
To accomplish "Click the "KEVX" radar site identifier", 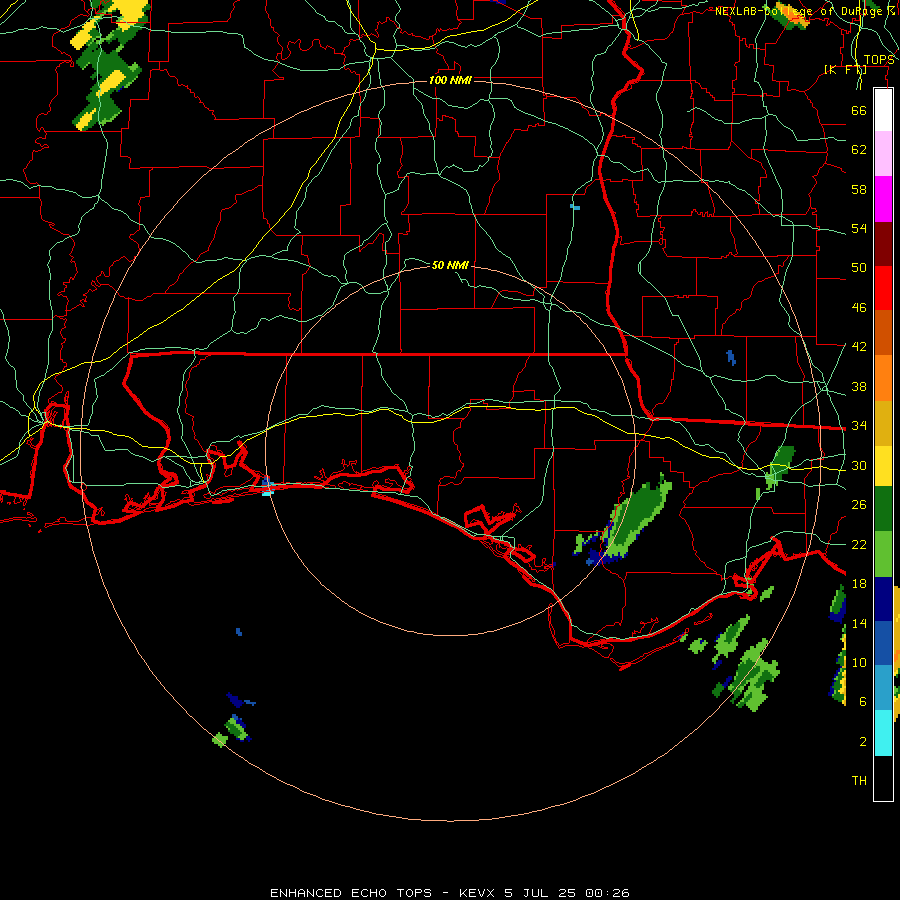I will point(478,893).
